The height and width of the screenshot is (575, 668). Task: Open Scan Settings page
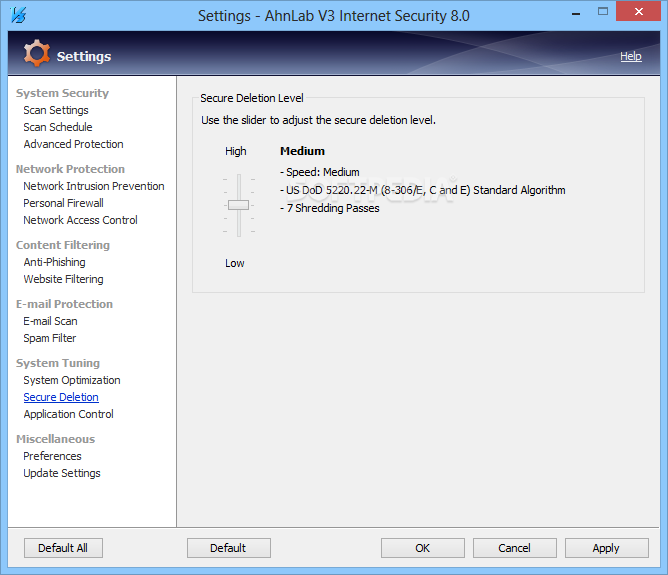(56, 110)
